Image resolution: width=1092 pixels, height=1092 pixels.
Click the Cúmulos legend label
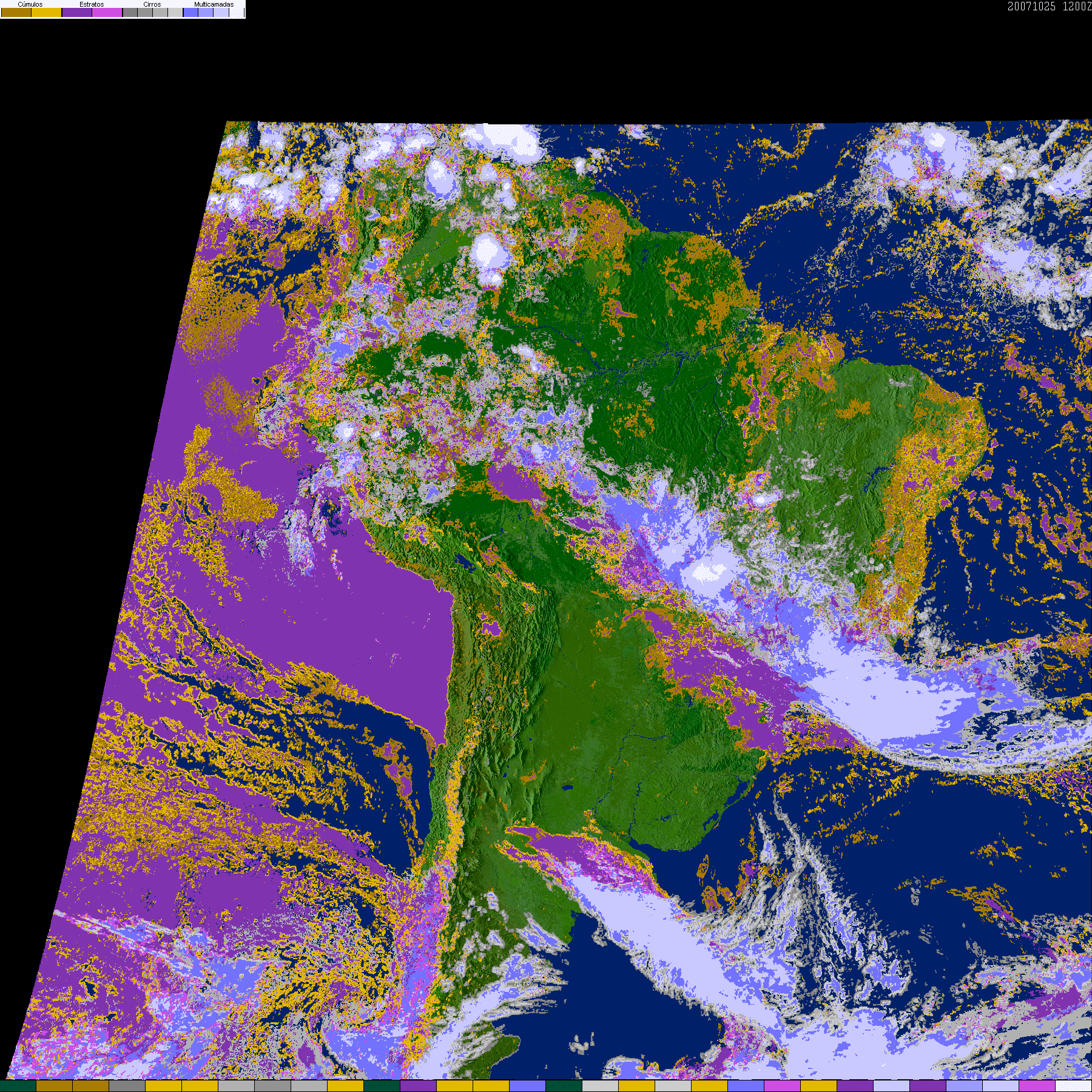coord(30,4)
